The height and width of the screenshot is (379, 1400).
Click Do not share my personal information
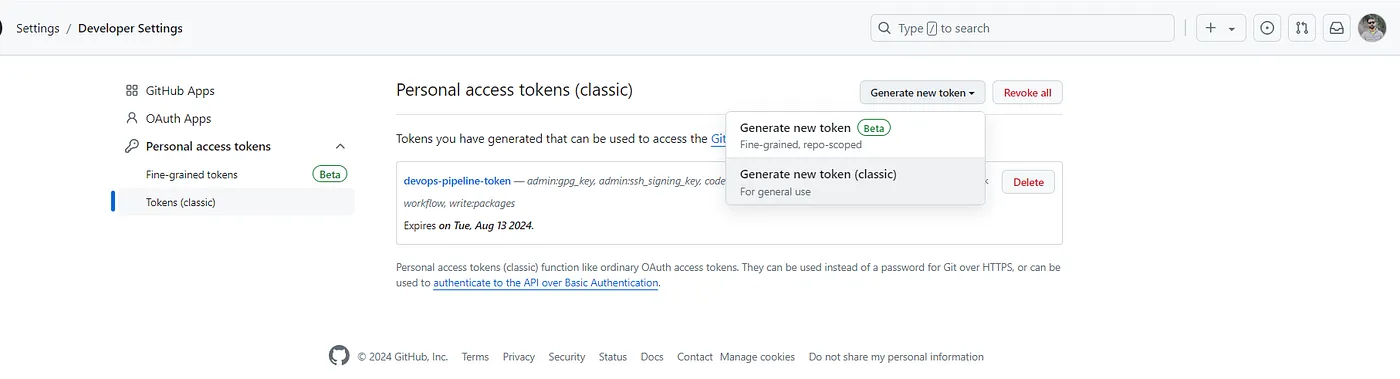[896, 357]
